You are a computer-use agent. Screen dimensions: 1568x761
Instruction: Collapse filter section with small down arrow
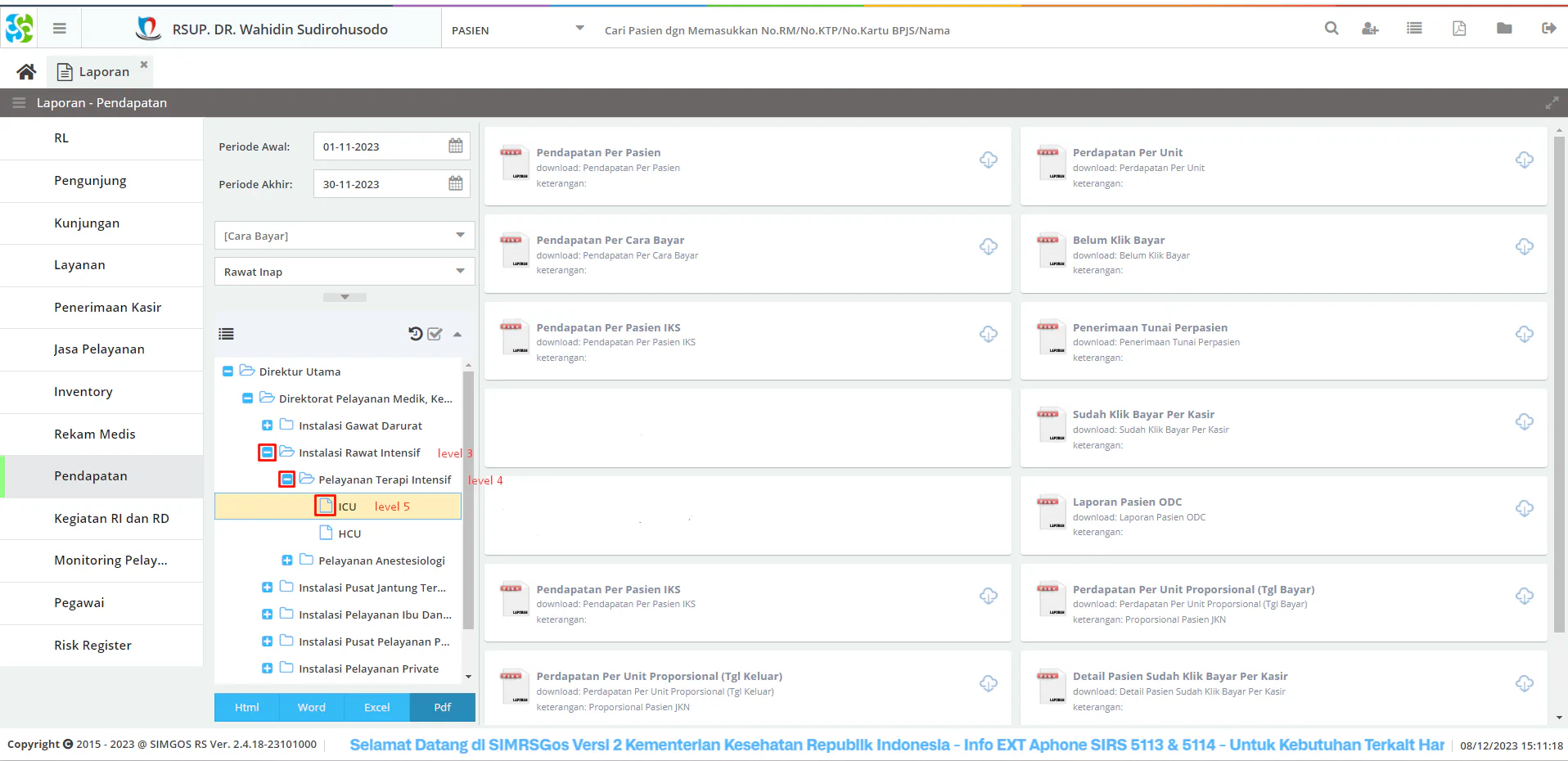(x=345, y=297)
